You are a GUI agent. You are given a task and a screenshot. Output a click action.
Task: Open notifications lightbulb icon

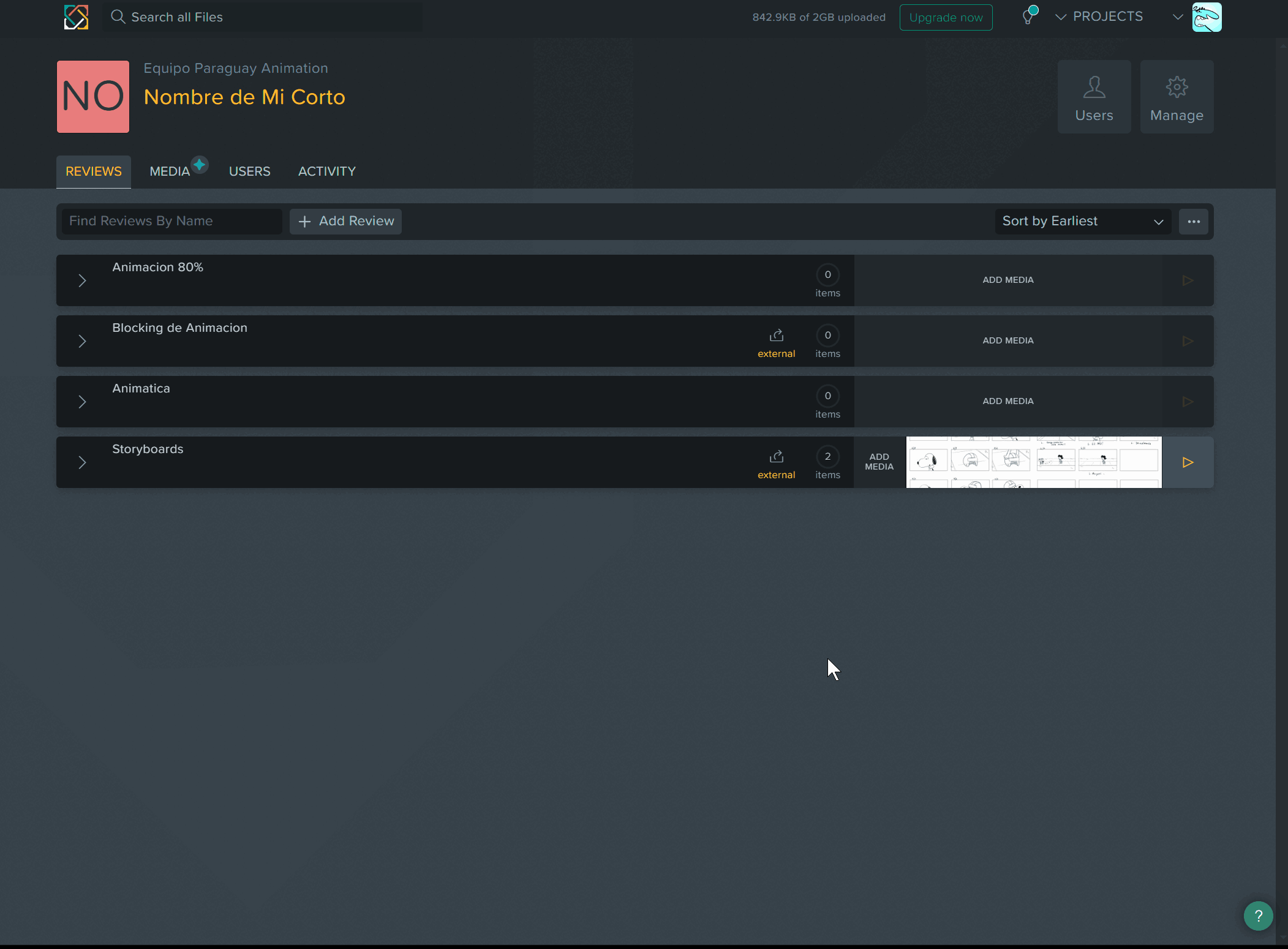[1028, 17]
